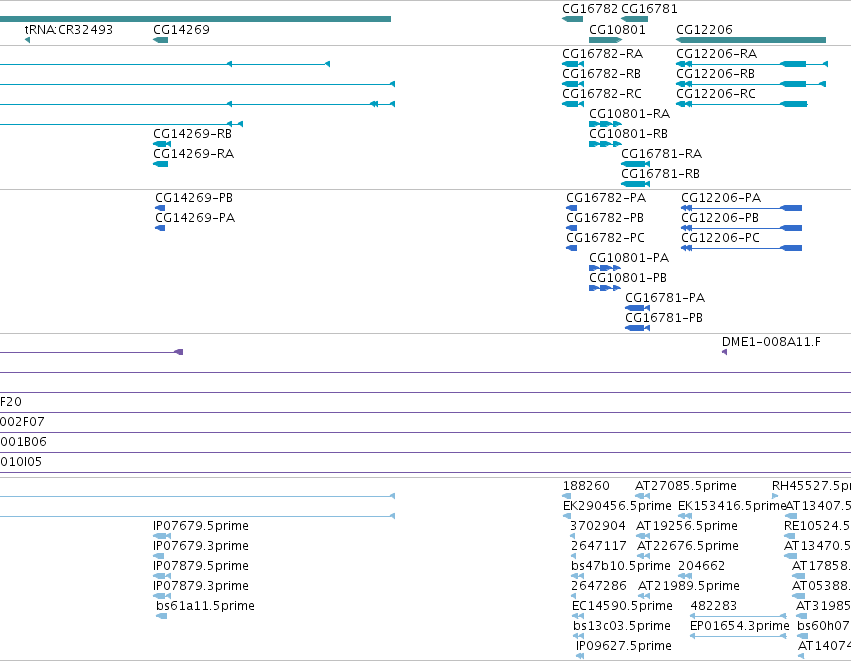Click the CG16782 gene label
851x661 pixels.
(590, 9)
